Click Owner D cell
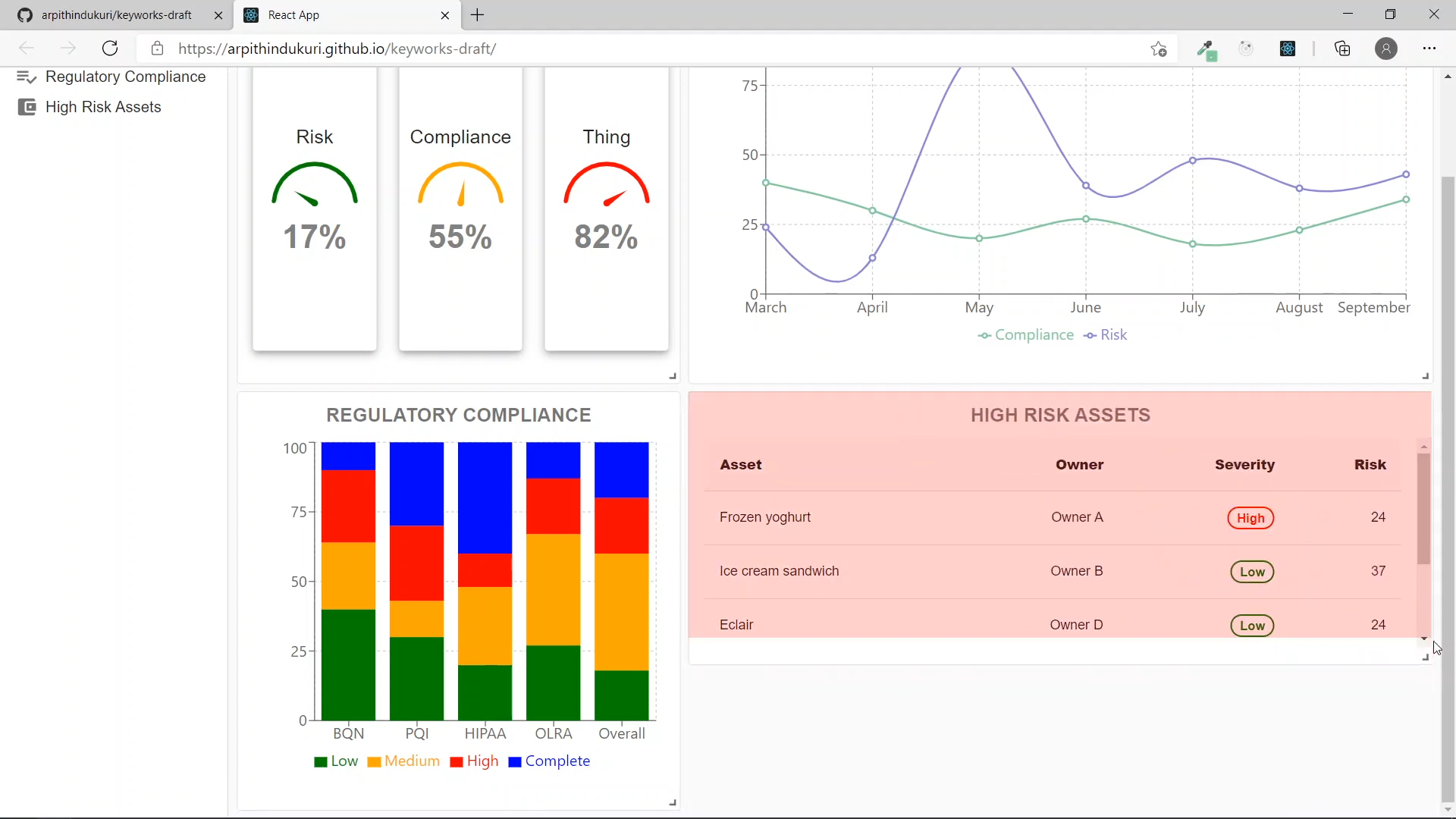 (1077, 626)
